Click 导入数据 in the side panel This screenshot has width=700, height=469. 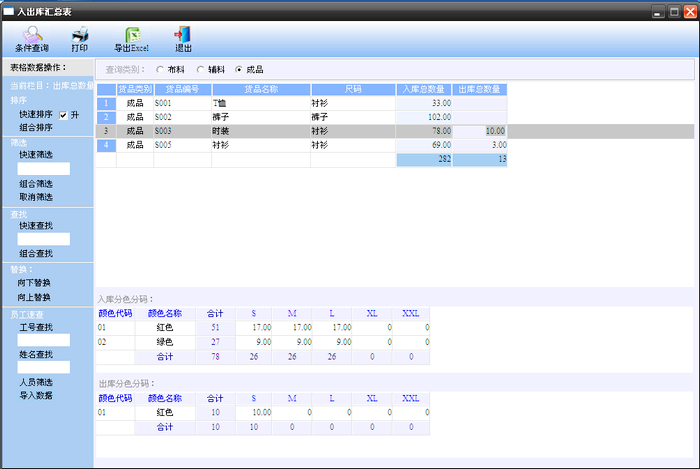[x=35, y=395]
